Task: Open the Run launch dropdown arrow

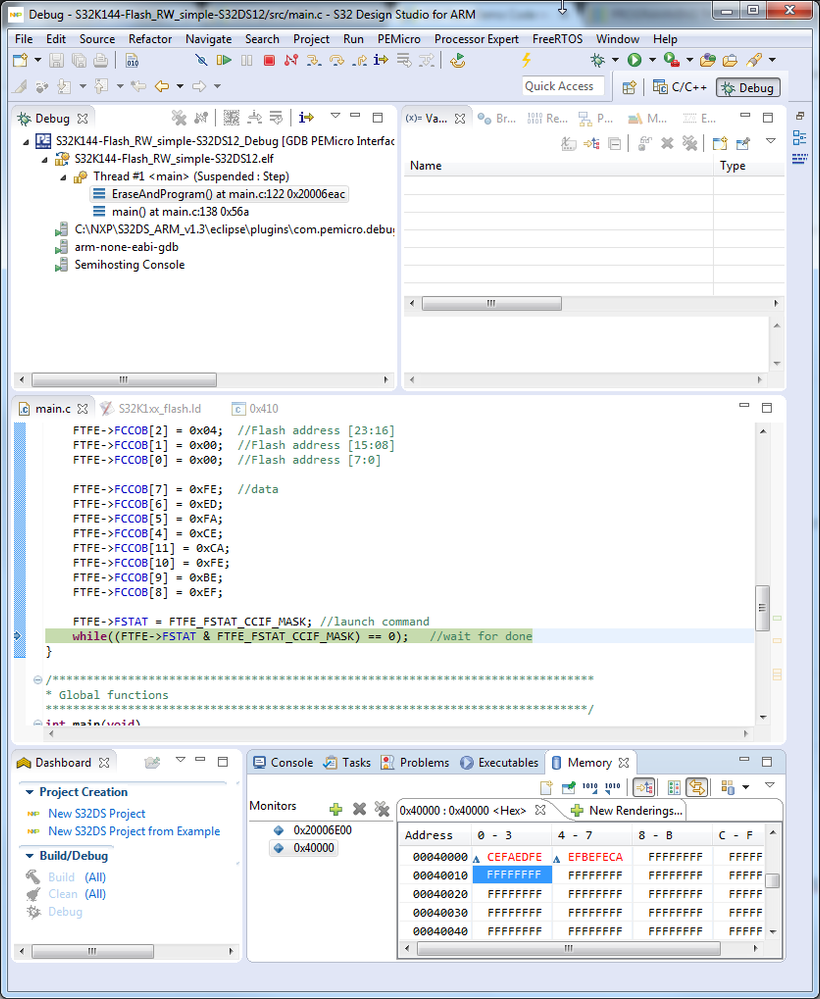Action: (x=652, y=60)
